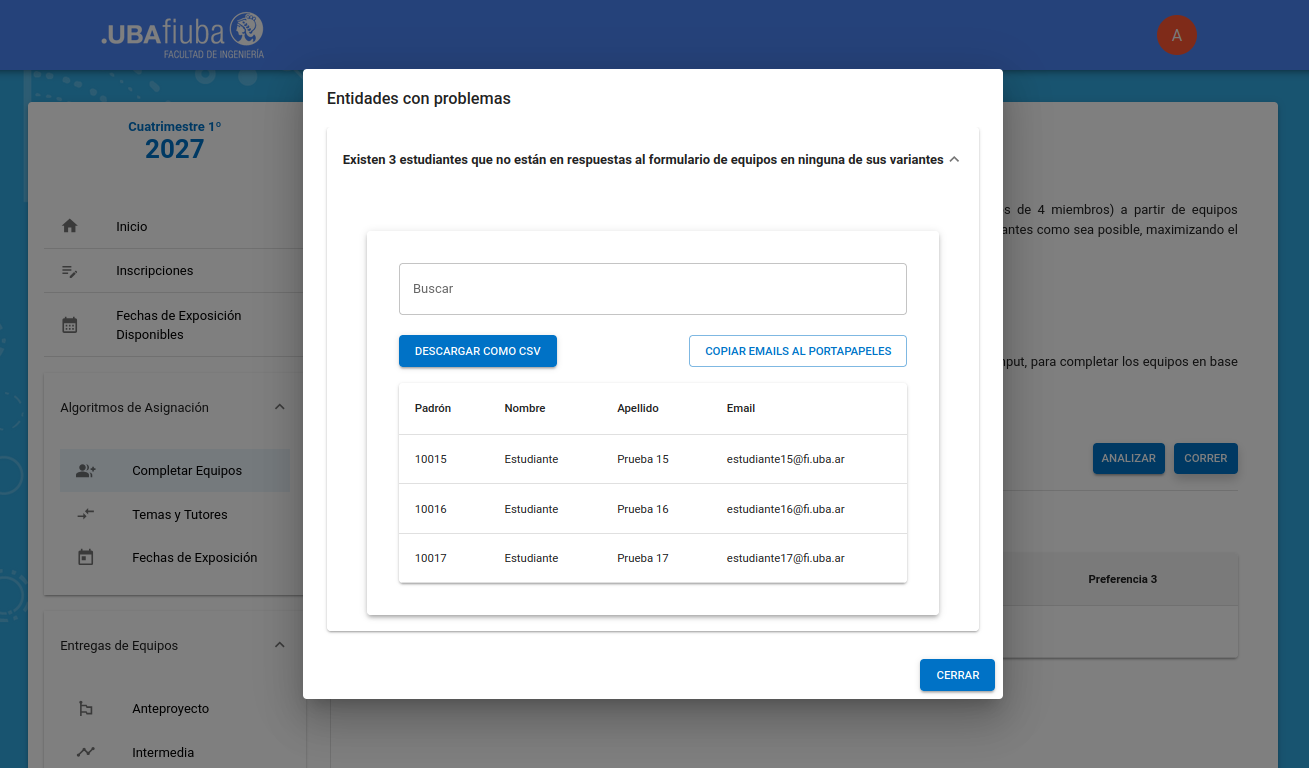Go to Temas y Tutores

[180, 514]
